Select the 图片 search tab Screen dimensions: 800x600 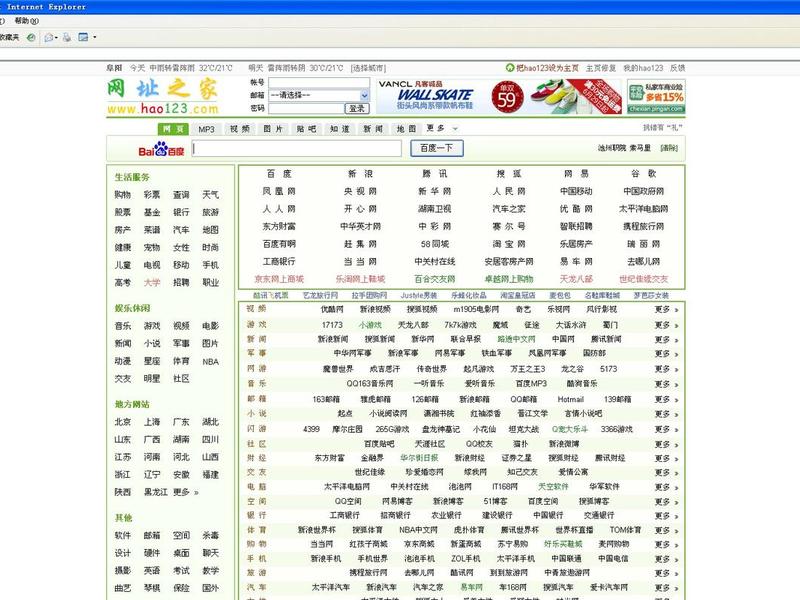pyautogui.click(x=273, y=129)
